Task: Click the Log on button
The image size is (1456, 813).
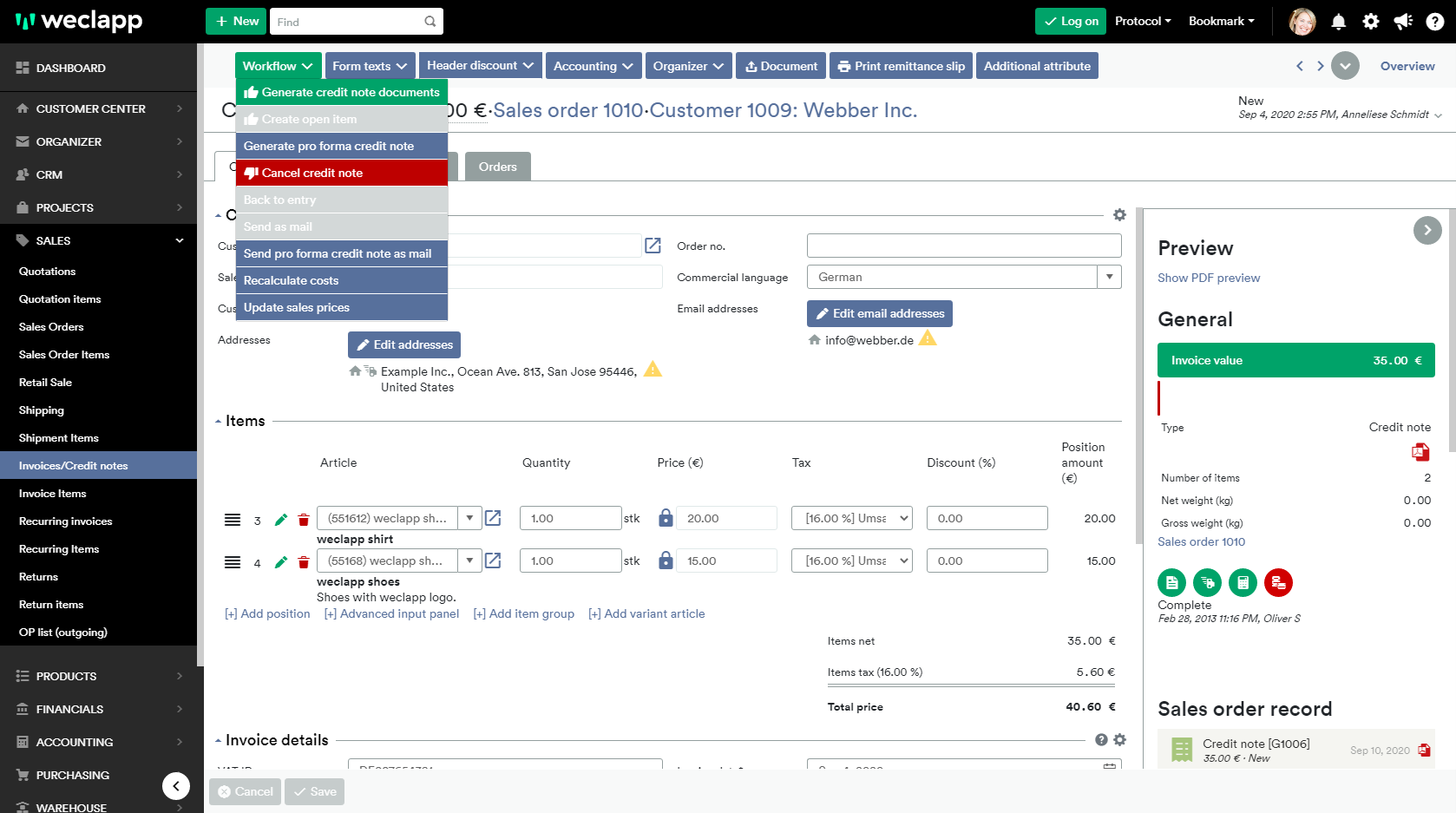Action: [x=1071, y=21]
